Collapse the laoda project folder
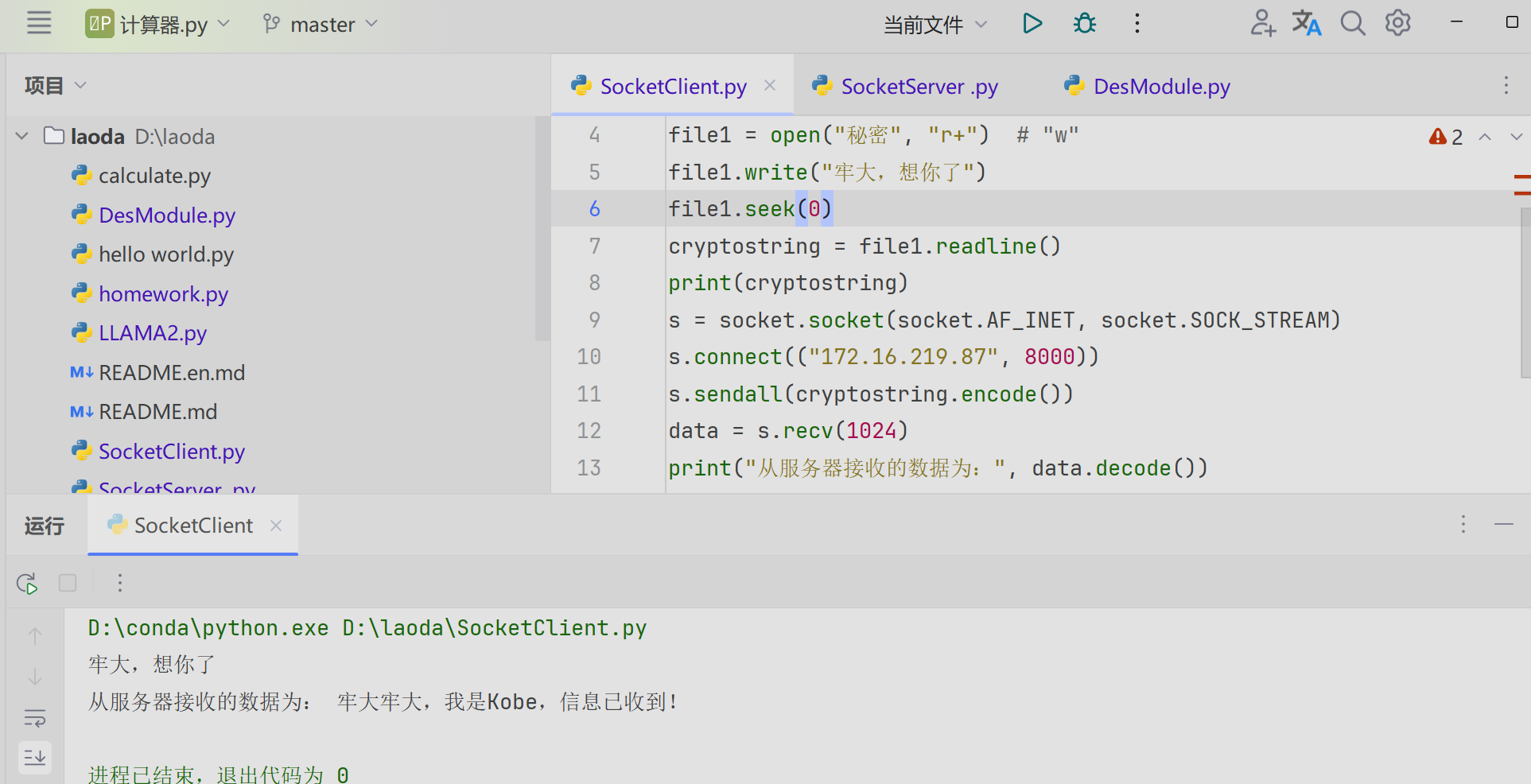 (x=22, y=137)
